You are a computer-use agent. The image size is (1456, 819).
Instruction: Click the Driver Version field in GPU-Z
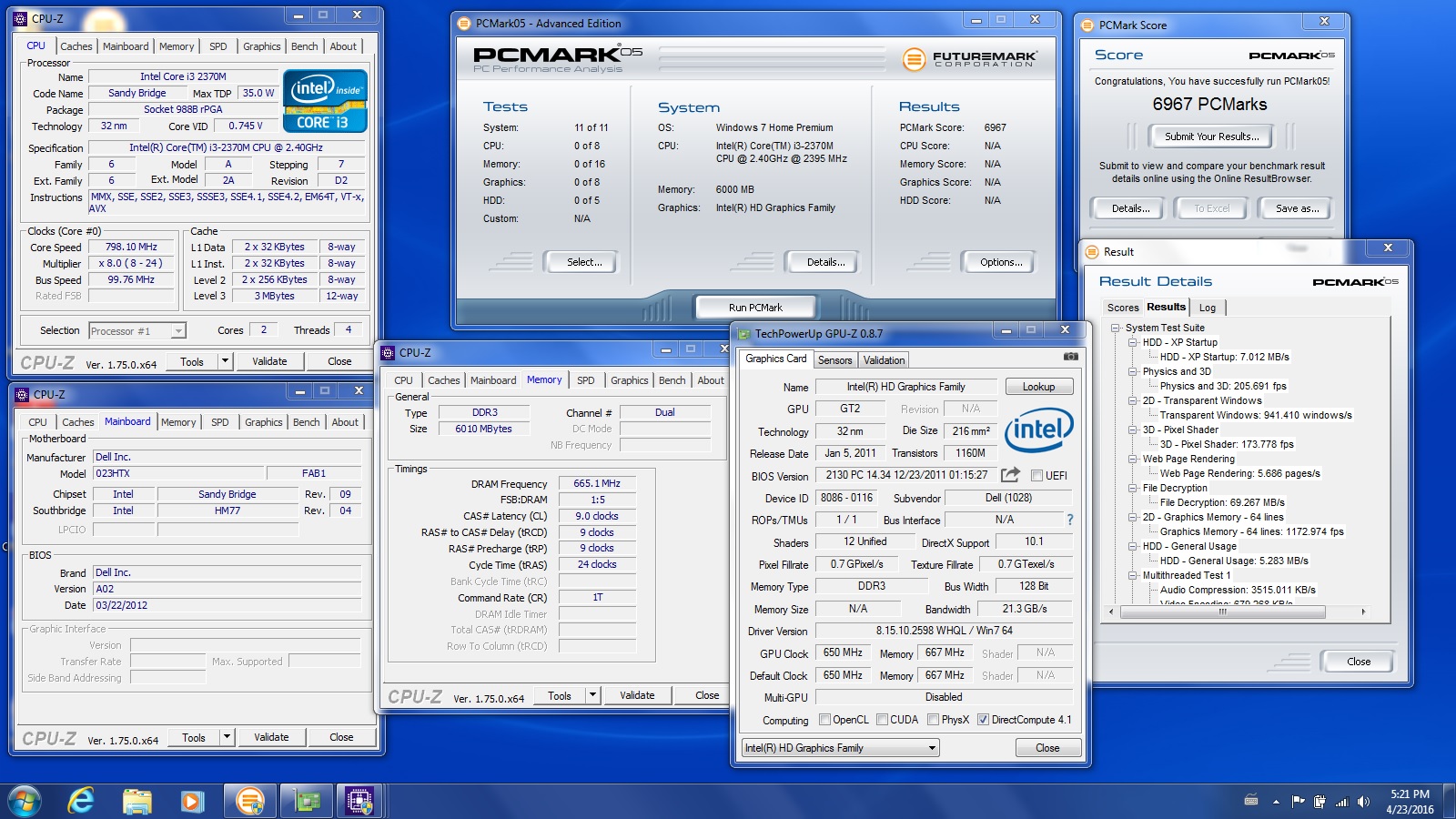(x=944, y=631)
